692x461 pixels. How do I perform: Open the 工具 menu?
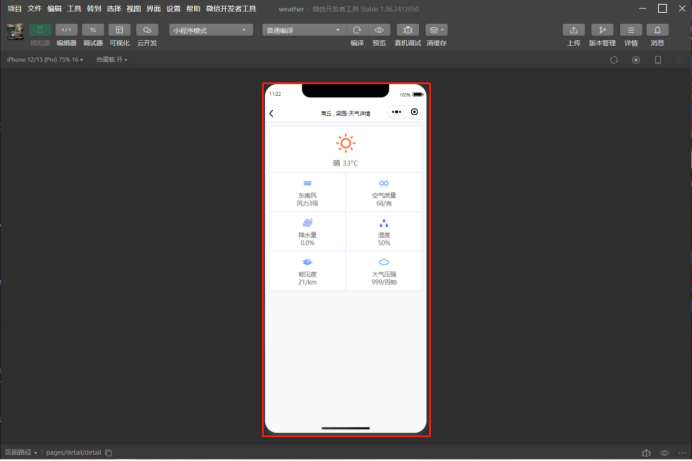tap(74, 9)
